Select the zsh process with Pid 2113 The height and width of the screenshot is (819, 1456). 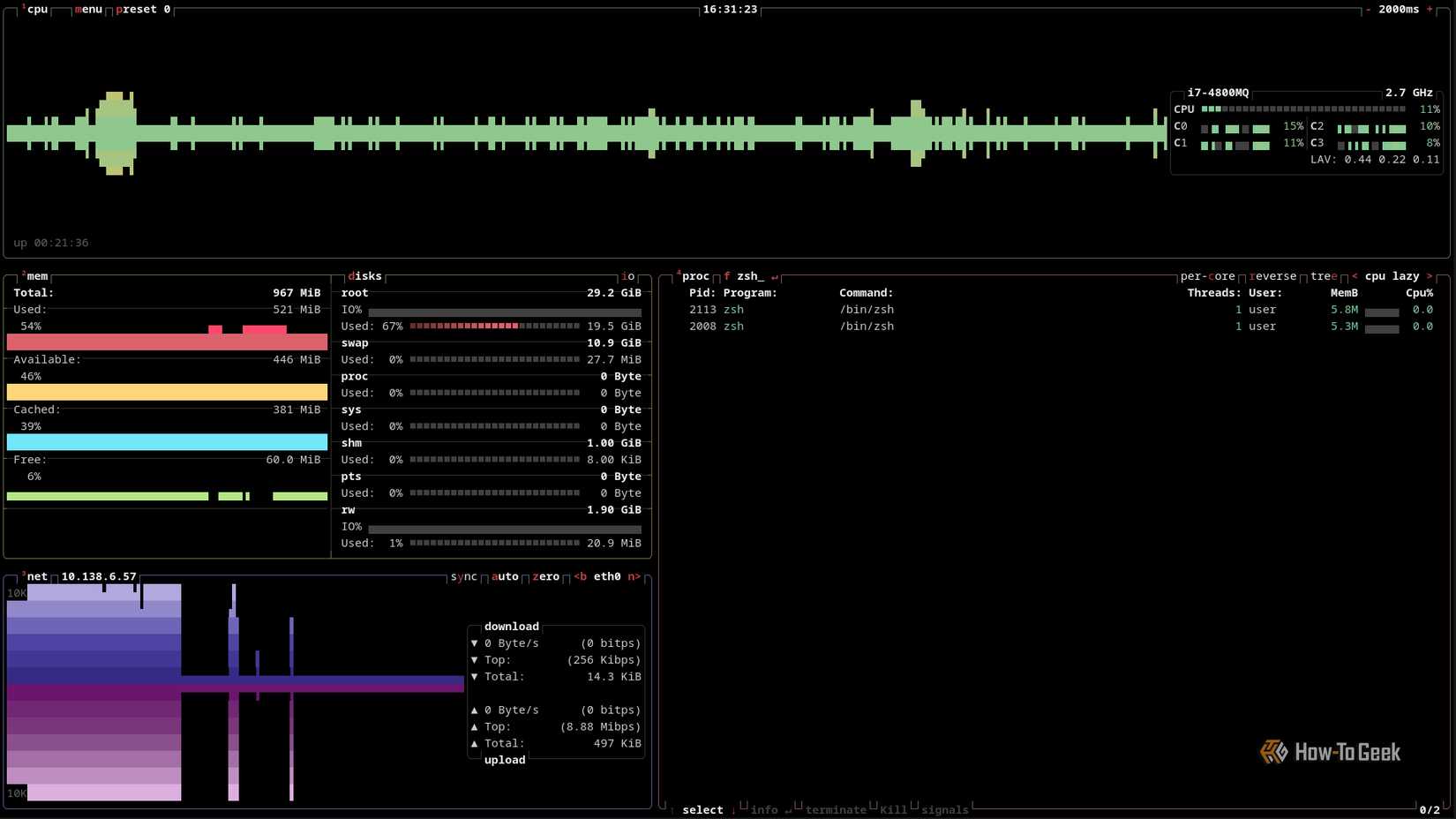[794, 309]
